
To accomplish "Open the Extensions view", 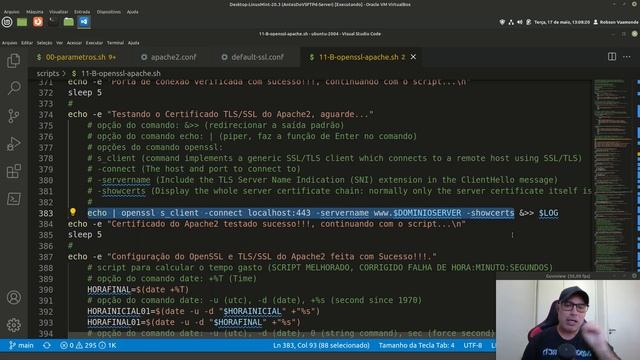I will pyautogui.click(x=13, y=171).
